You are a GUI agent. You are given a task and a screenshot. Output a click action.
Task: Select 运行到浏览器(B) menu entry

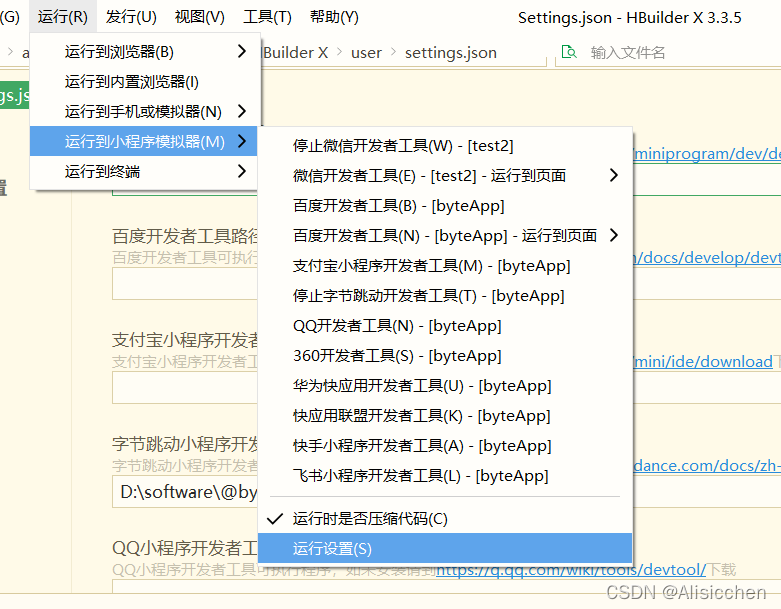tap(144, 51)
